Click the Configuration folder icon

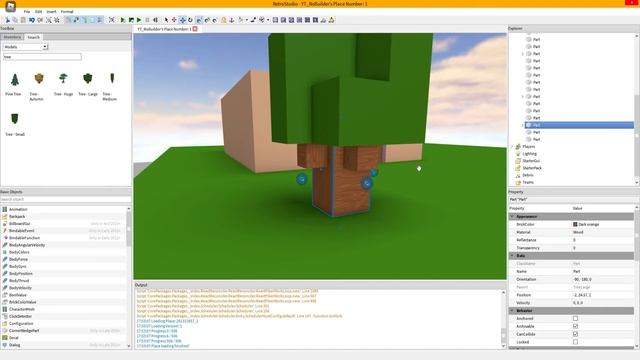click(5, 324)
